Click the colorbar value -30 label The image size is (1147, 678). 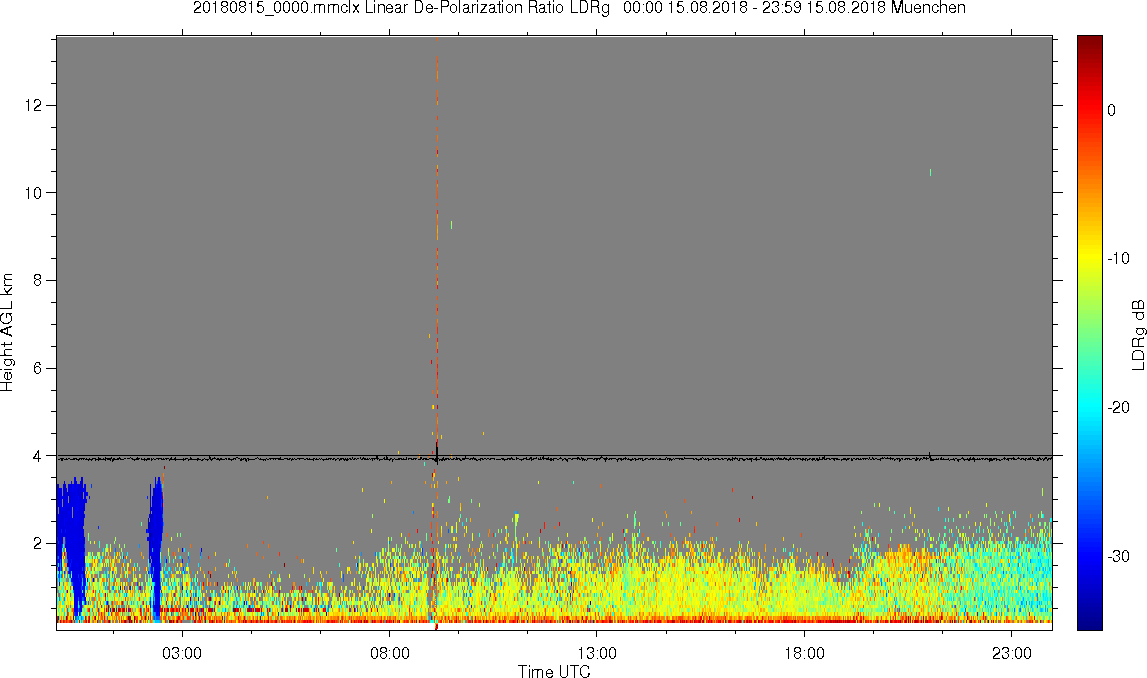coord(1118,557)
